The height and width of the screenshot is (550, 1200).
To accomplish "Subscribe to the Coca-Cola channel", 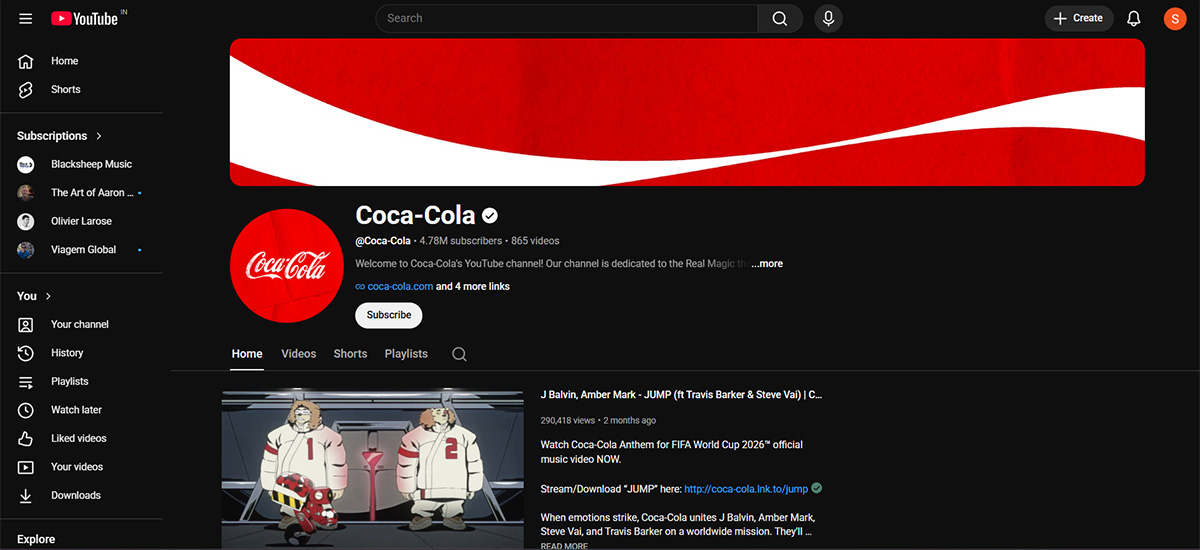I will (389, 315).
